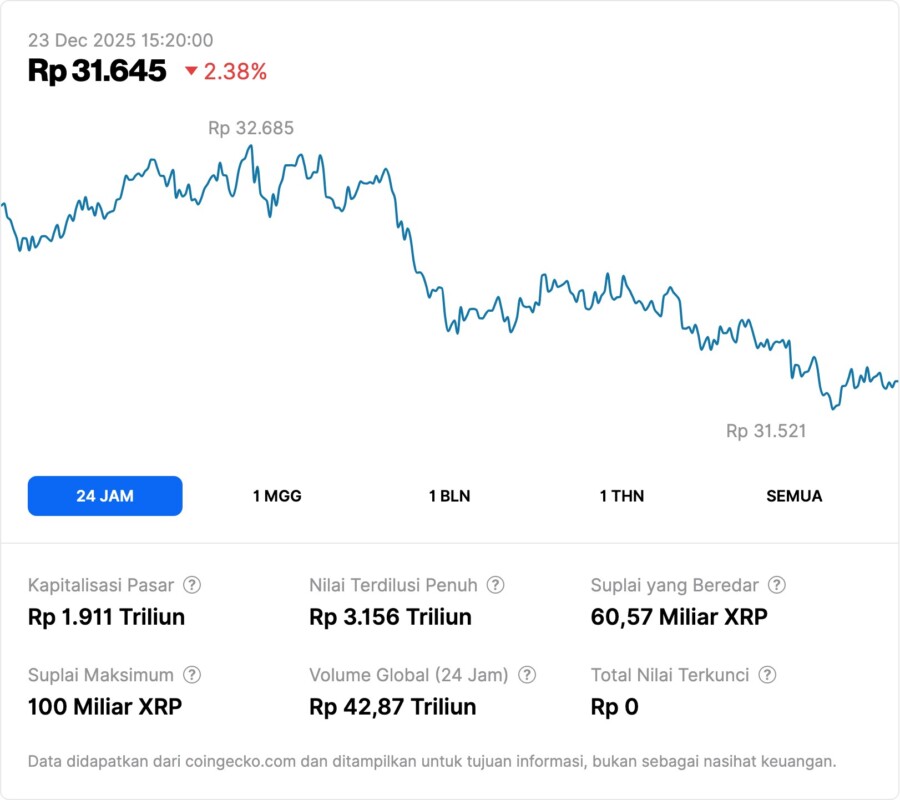Click help icon beside Volume Global (24 Jam)
The height and width of the screenshot is (800, 900).
pyautogui.click(x=527, y=675)
